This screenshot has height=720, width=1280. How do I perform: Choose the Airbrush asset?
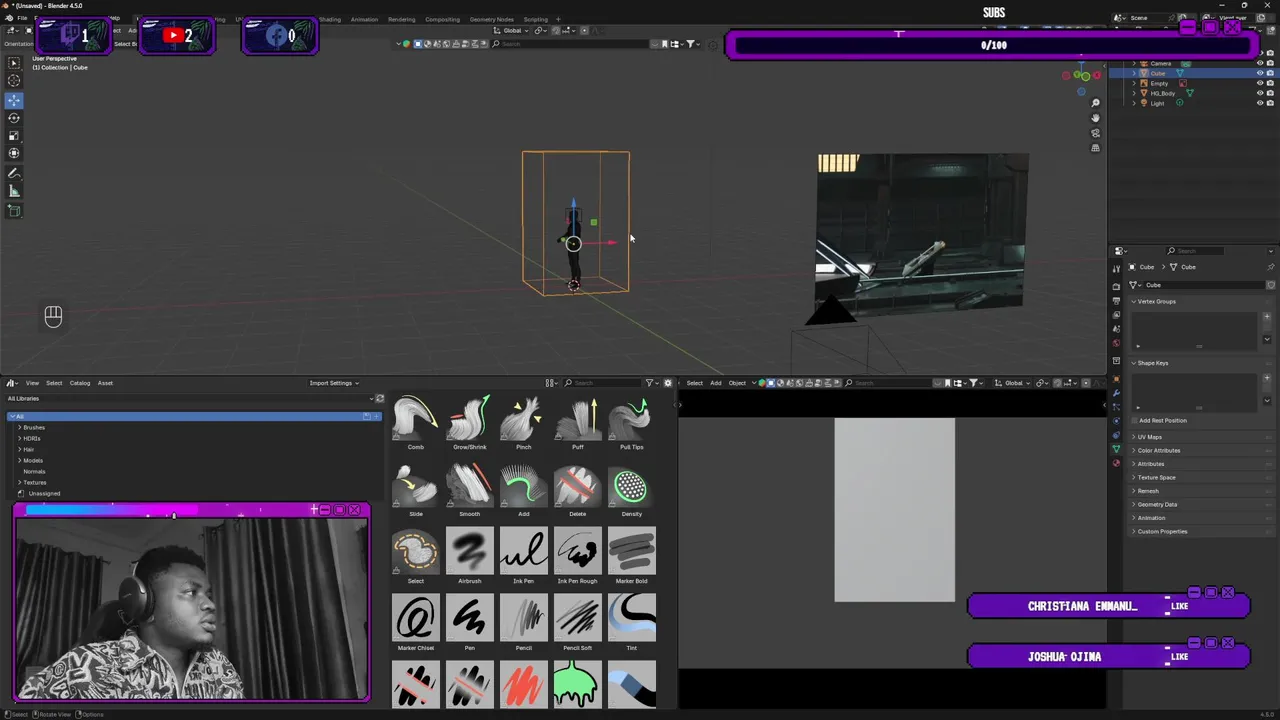click(x=470, y=558)
